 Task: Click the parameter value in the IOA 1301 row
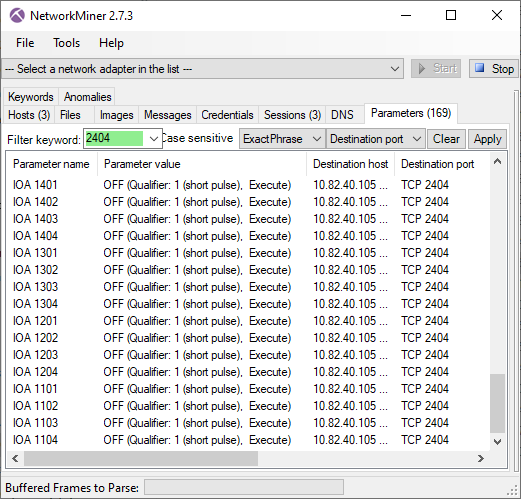click(x=197, y=253)
